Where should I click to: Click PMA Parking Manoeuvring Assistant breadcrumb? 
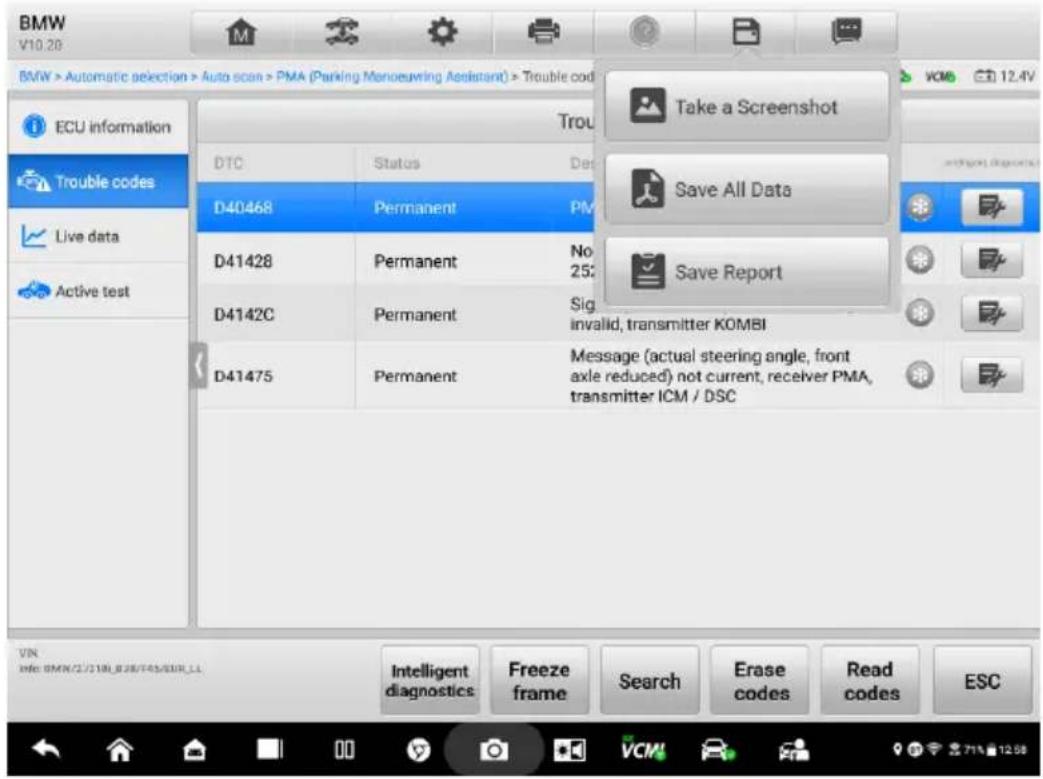[x=392, y=77]
